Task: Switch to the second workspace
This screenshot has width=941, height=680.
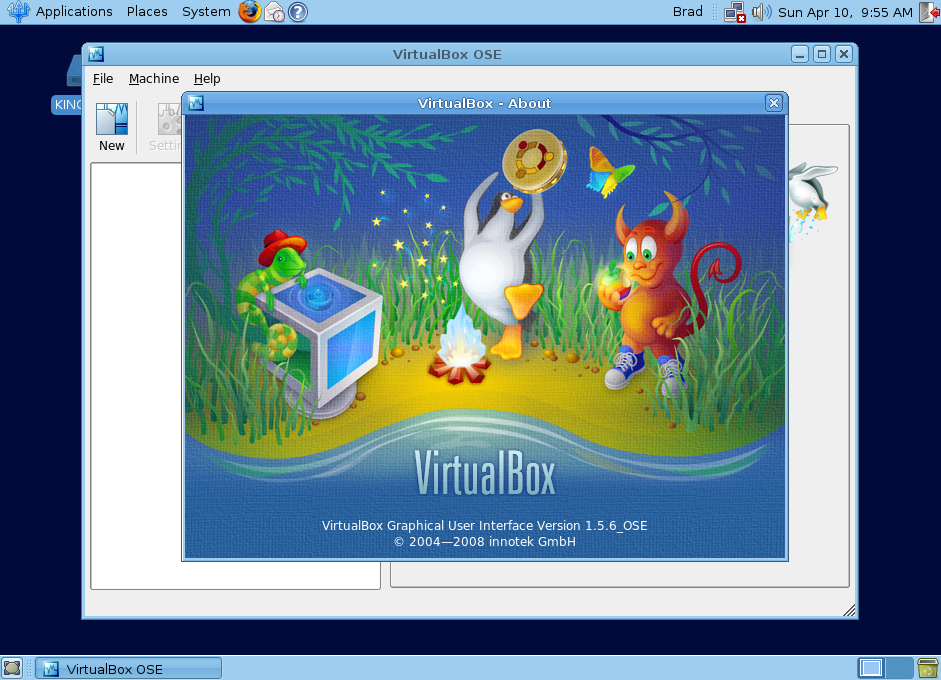Action: pyautogui.click(x=899, y=668)
